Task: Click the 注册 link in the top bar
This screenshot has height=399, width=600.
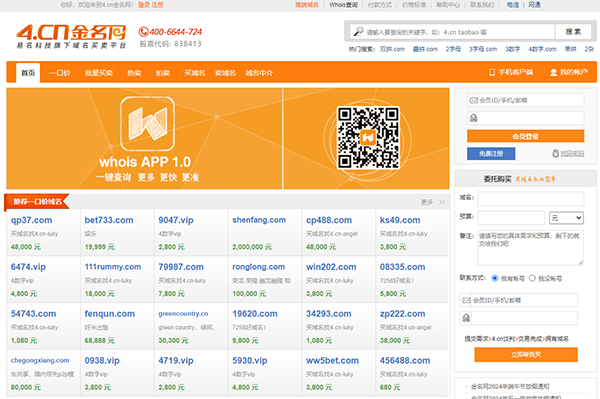Action: pos(157,5)
